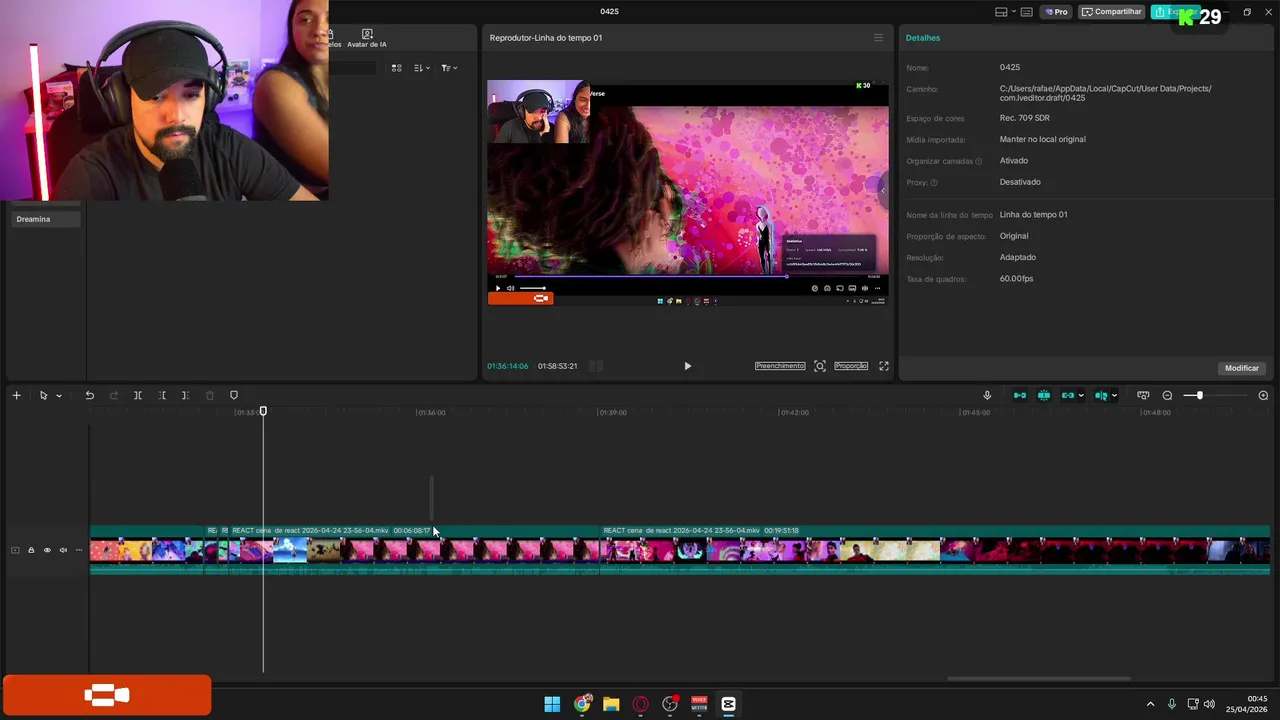The height and width of the screenshot is (720, 1280).
Task: Click the project path text
Action: (1105, 93)
